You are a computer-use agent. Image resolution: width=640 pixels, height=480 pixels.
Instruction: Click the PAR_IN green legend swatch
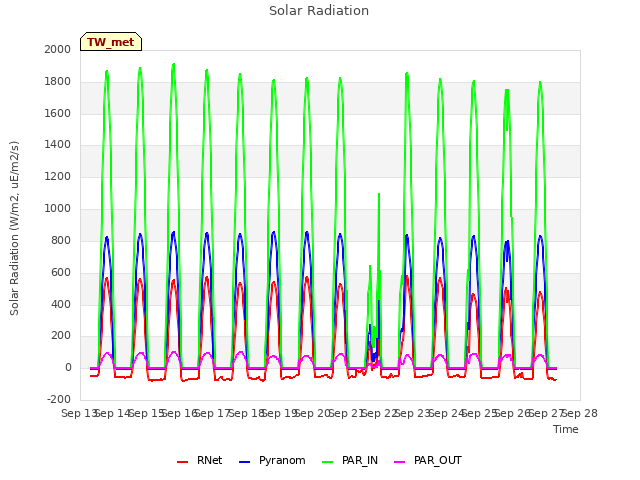[328, 462]
